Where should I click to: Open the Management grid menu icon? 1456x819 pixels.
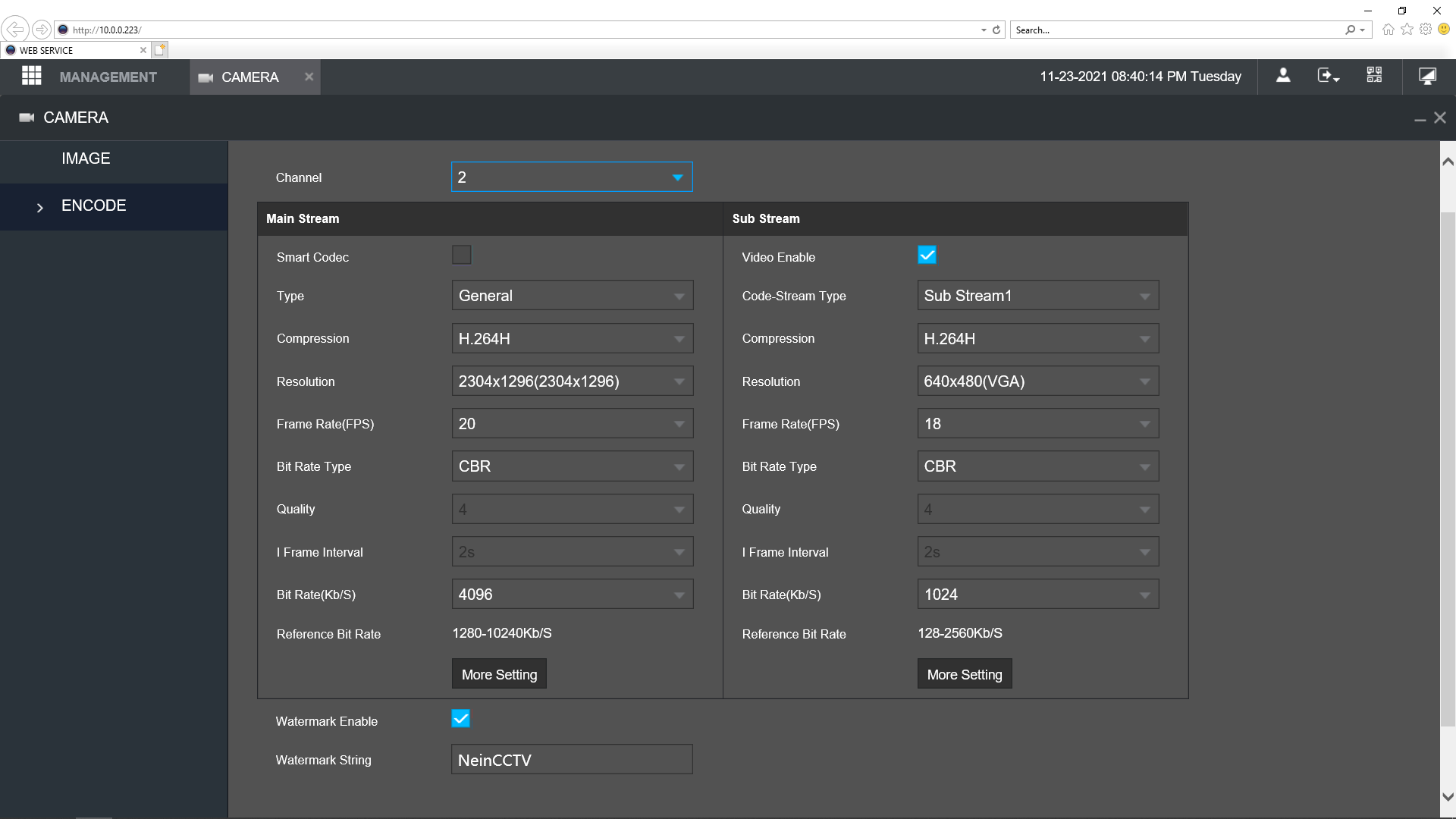[31, 76]
